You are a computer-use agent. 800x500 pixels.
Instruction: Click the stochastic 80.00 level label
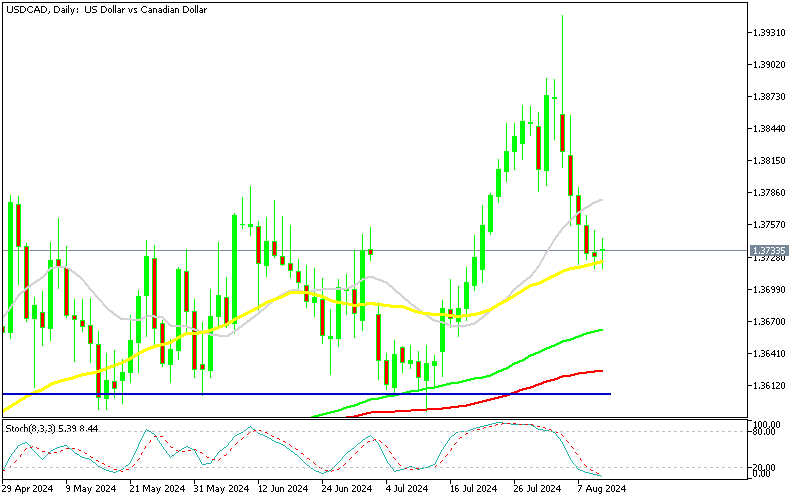[767, 431]
